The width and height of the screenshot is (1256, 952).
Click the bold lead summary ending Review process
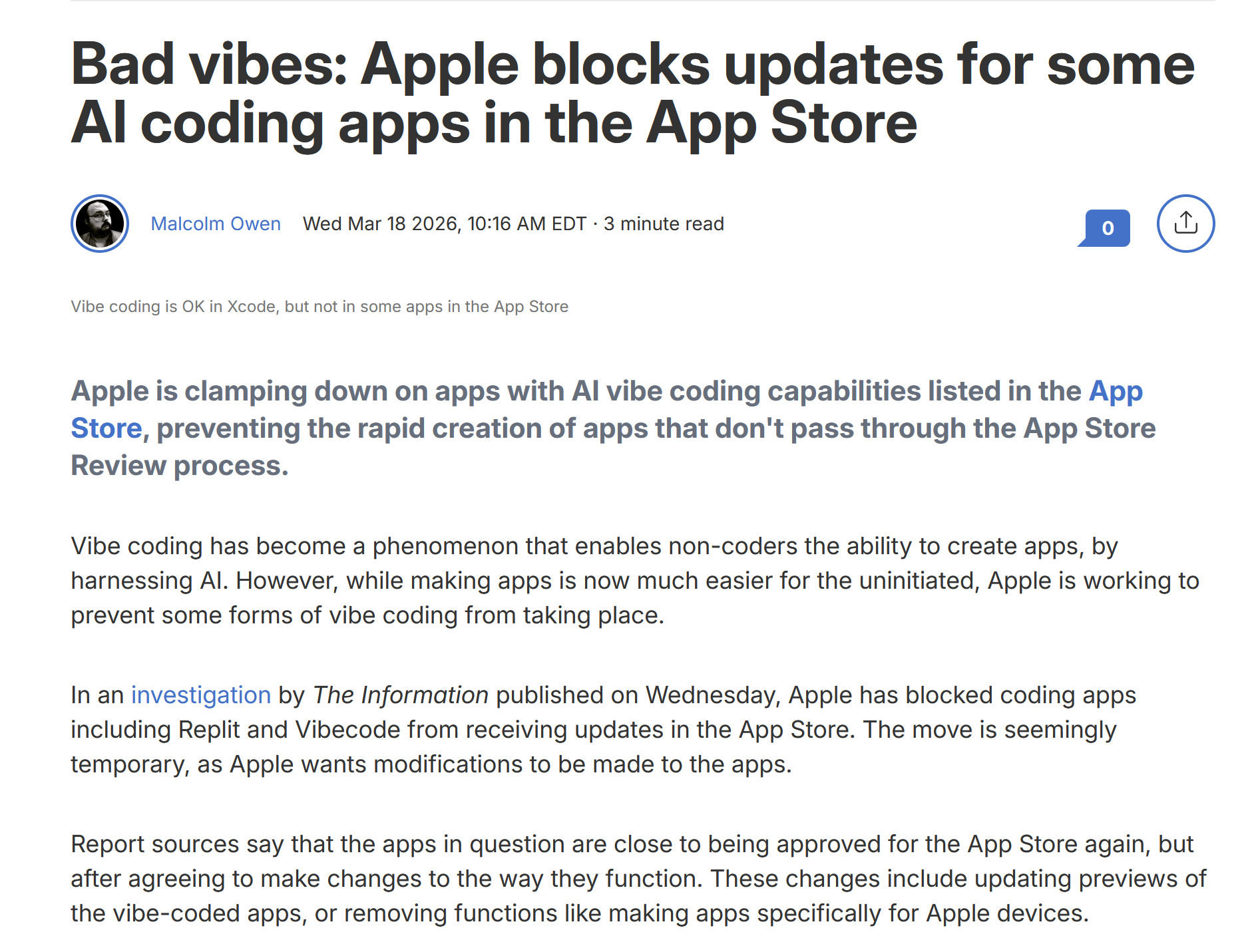pos(613,428)
